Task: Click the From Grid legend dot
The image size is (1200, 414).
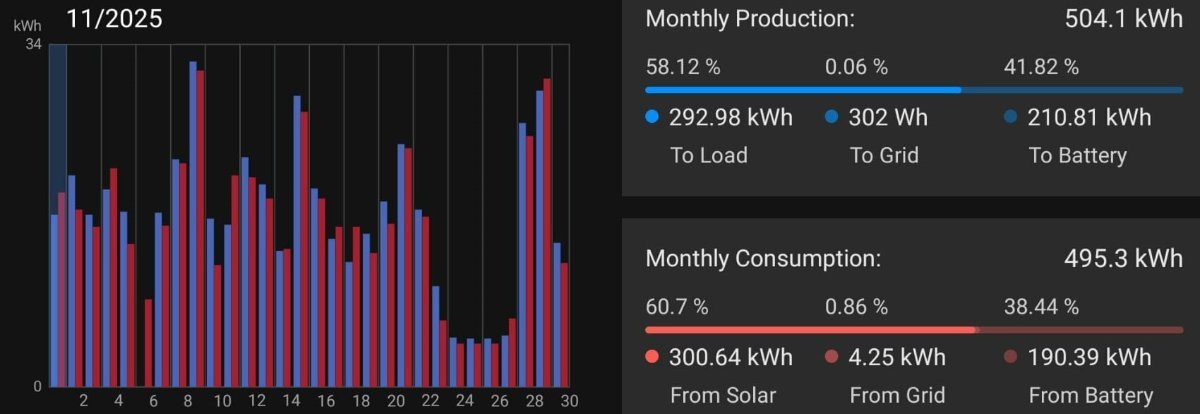Action: click(832, 357)
